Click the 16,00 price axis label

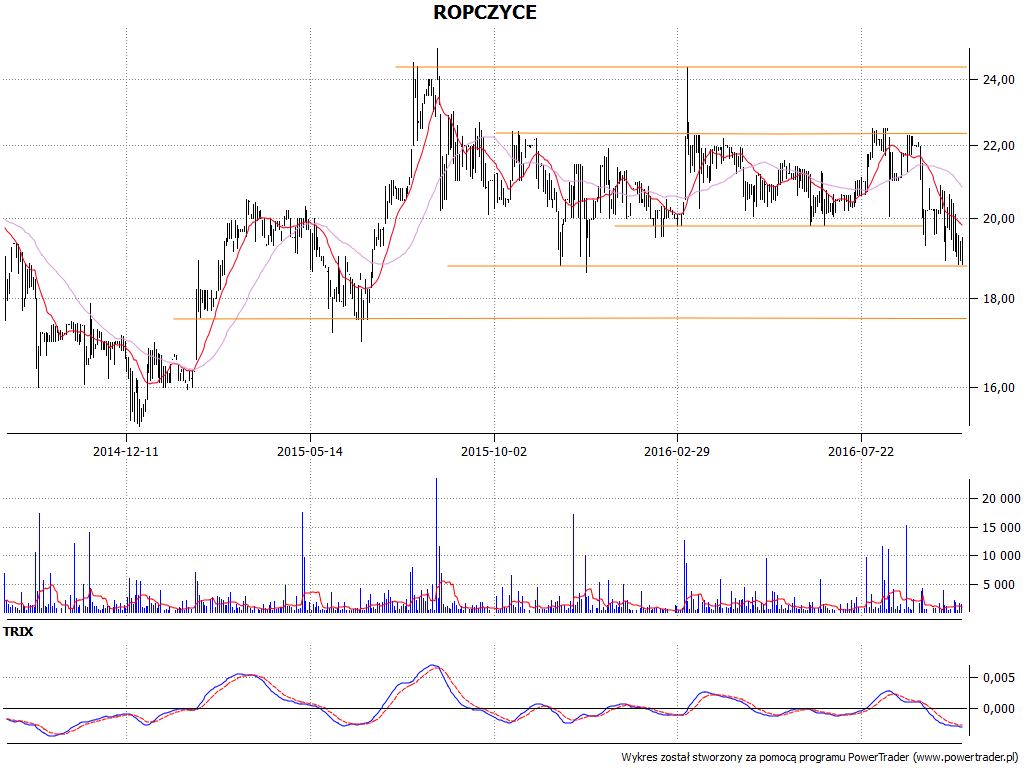(x=999, y=388)
